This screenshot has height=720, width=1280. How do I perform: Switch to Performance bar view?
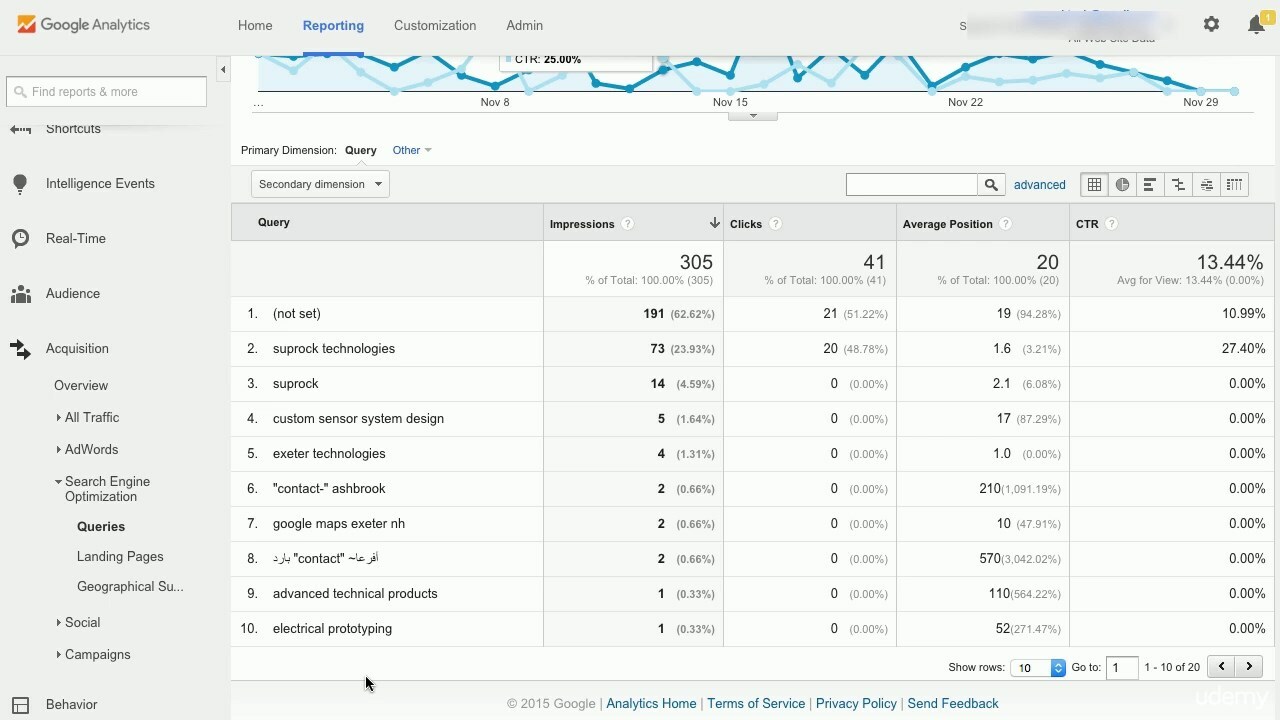point(1151,184)
